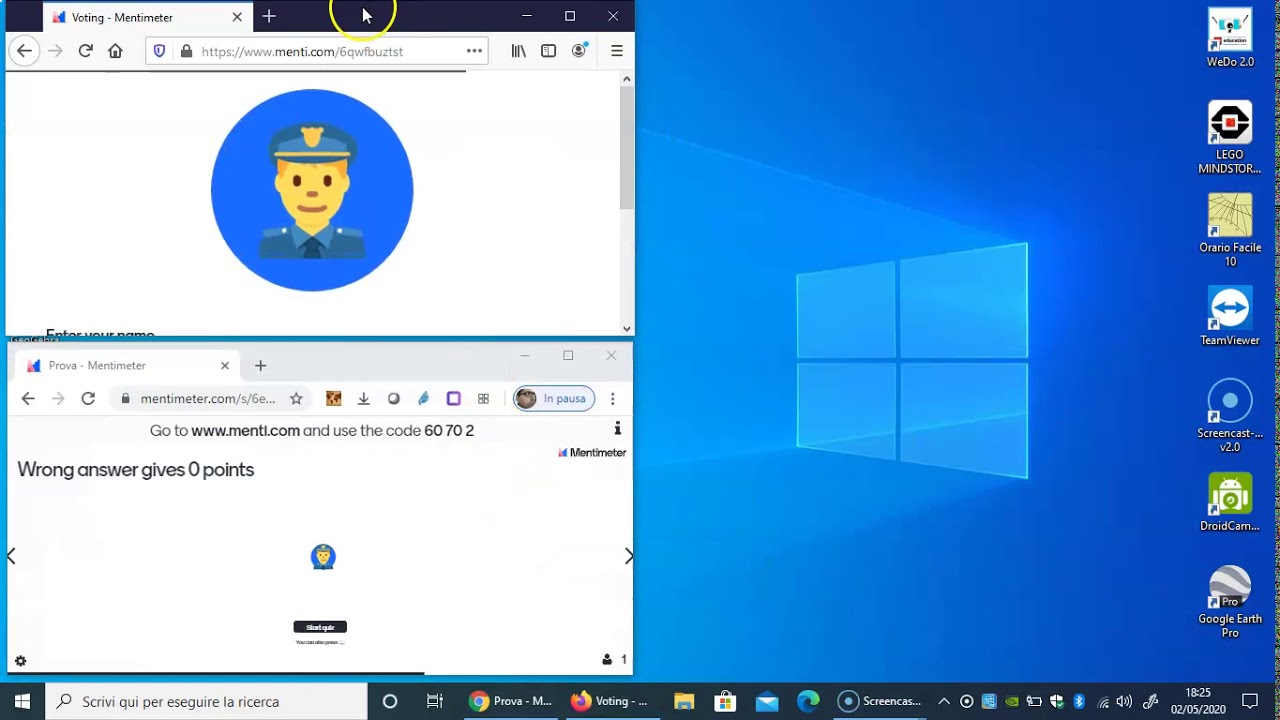Click the Firefox padlock site info icon
This screenshot has width=1280, height=720.
pyautogui.click(x=185, y=51)
